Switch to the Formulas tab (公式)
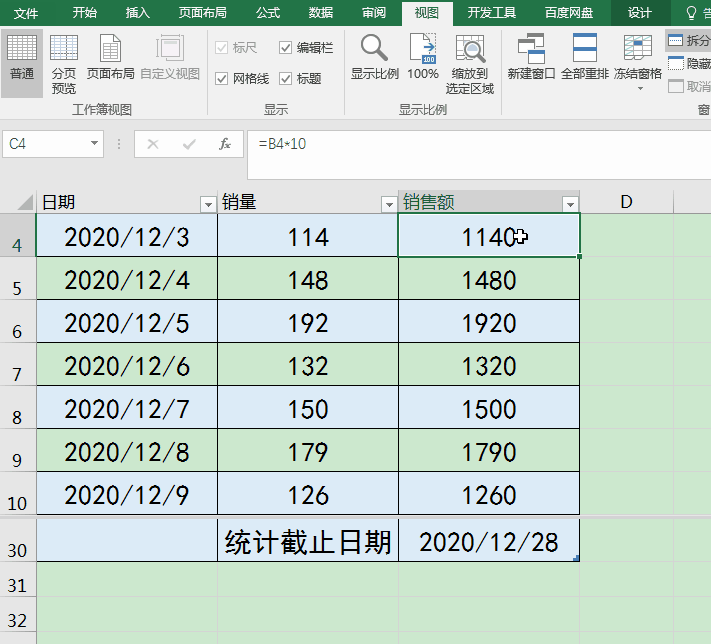Image resolution: width=711 pixels, height=644 pixels. (x=268, y=13)
